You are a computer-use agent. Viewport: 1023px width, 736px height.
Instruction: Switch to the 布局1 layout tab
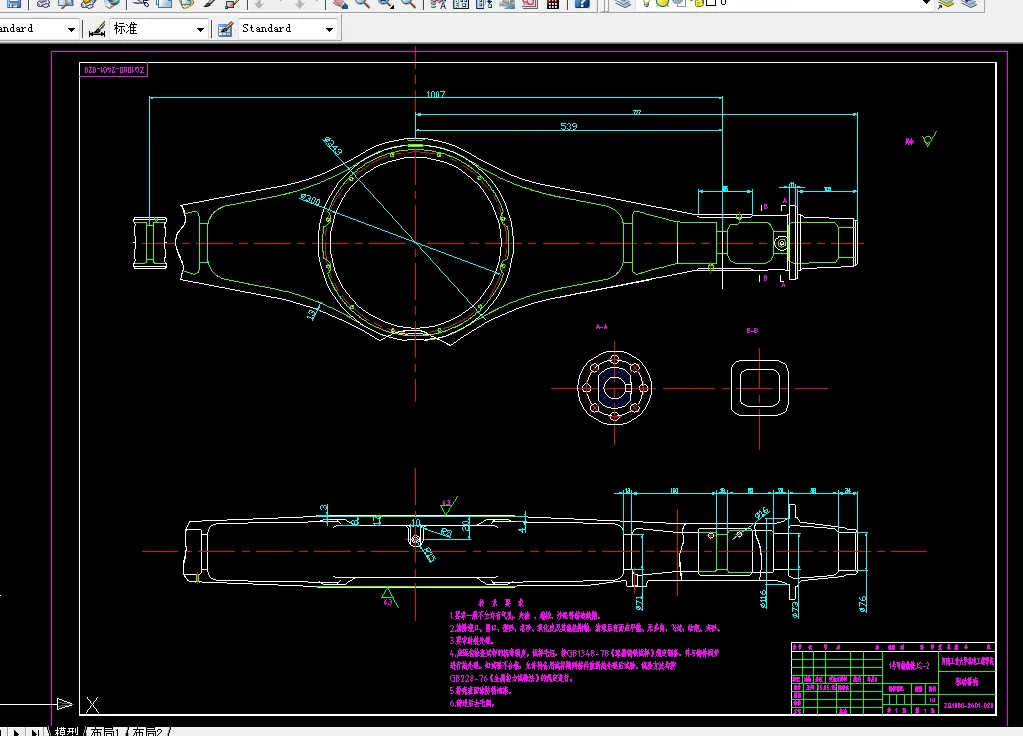(104, 731)
